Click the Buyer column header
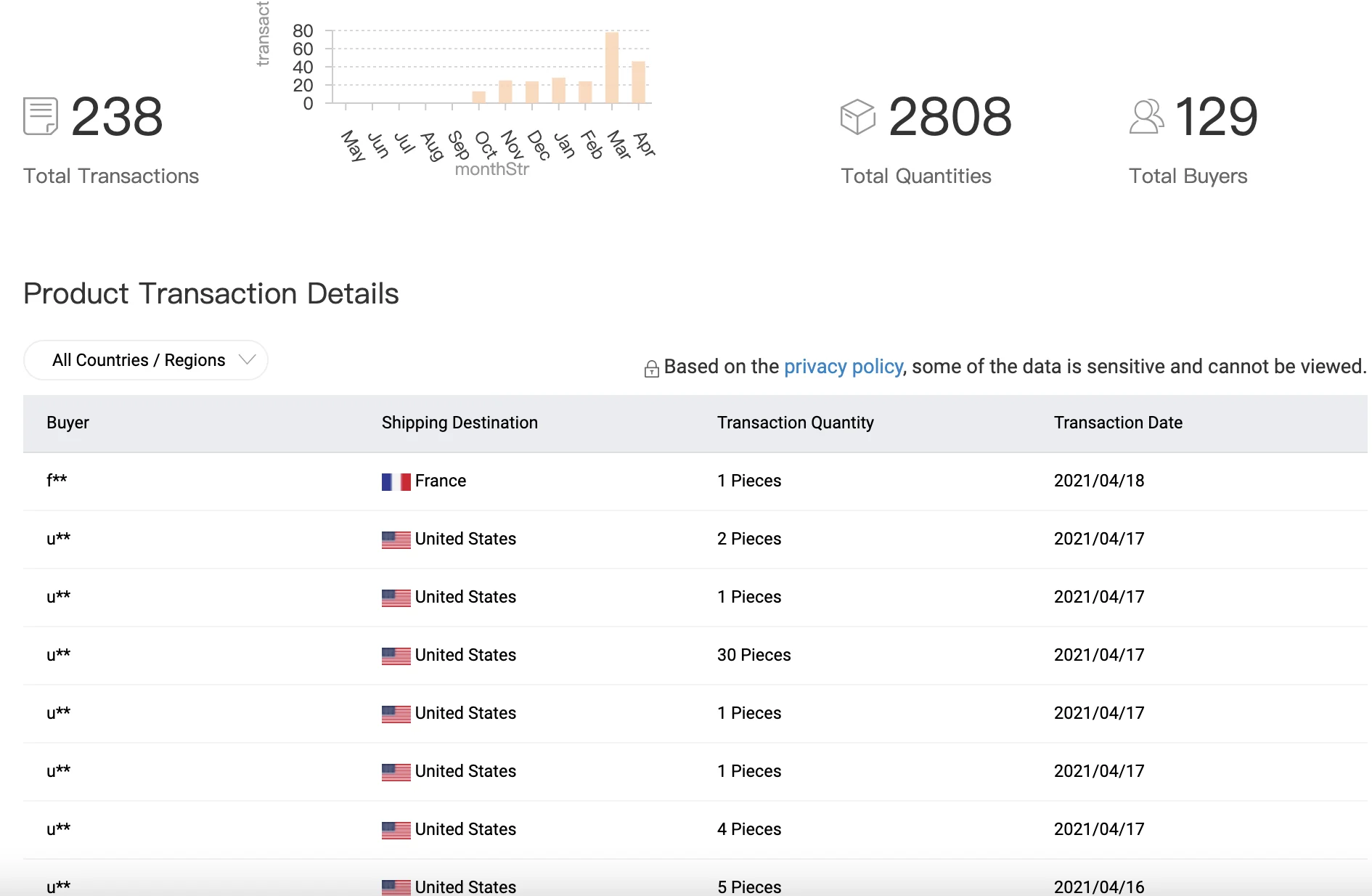Viewport: 1372px width, 896px height. pyautogui.click(x=68, y=423)
